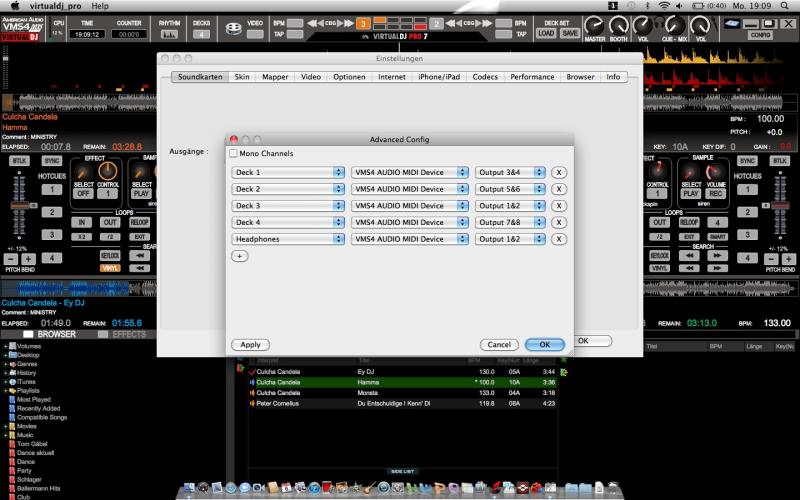Click left deck sample PLAY button
Viewport: 800px width, 500px height.
pyautogui.click(x=141, y=193)
